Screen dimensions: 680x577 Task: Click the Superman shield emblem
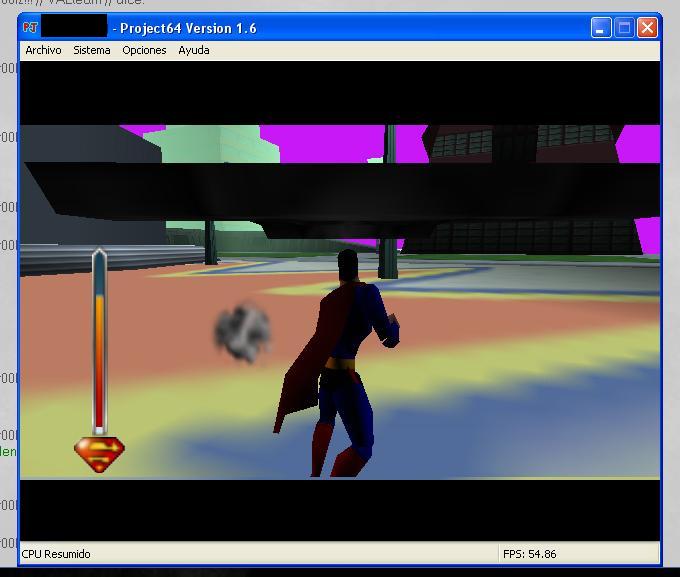99,454
